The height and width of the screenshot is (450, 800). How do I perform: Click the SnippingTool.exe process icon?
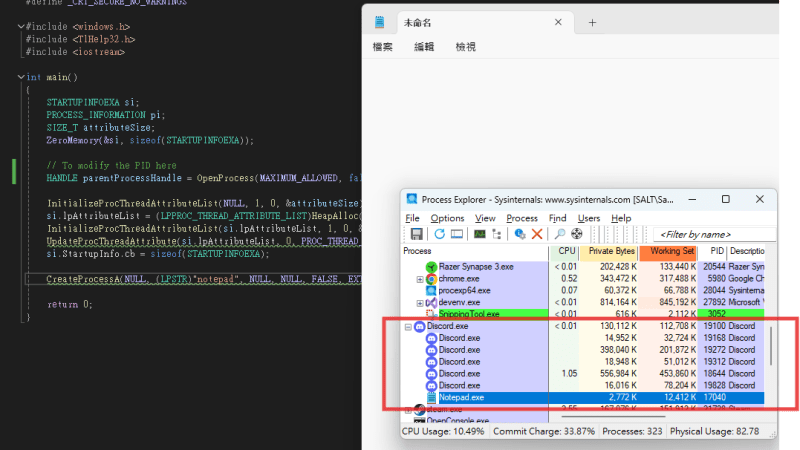[x=431, y=314]
